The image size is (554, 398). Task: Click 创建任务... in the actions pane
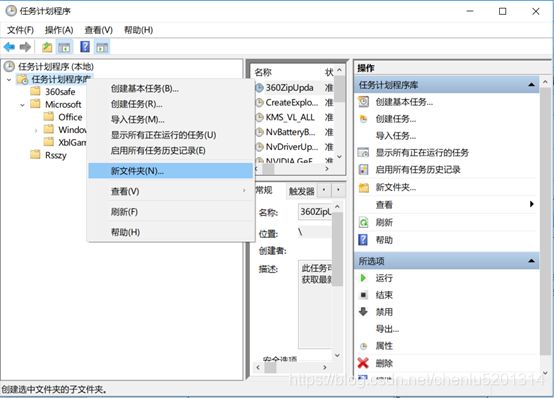(x=396, y=119)
